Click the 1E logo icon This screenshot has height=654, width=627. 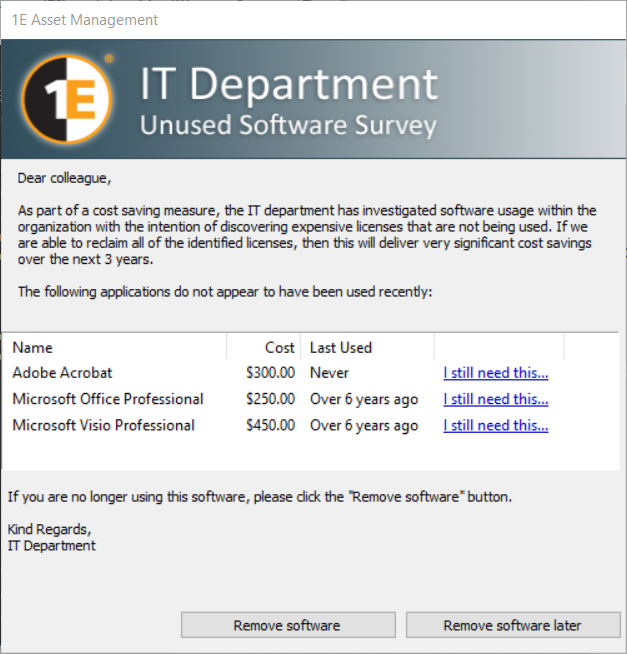pos(67,100)
